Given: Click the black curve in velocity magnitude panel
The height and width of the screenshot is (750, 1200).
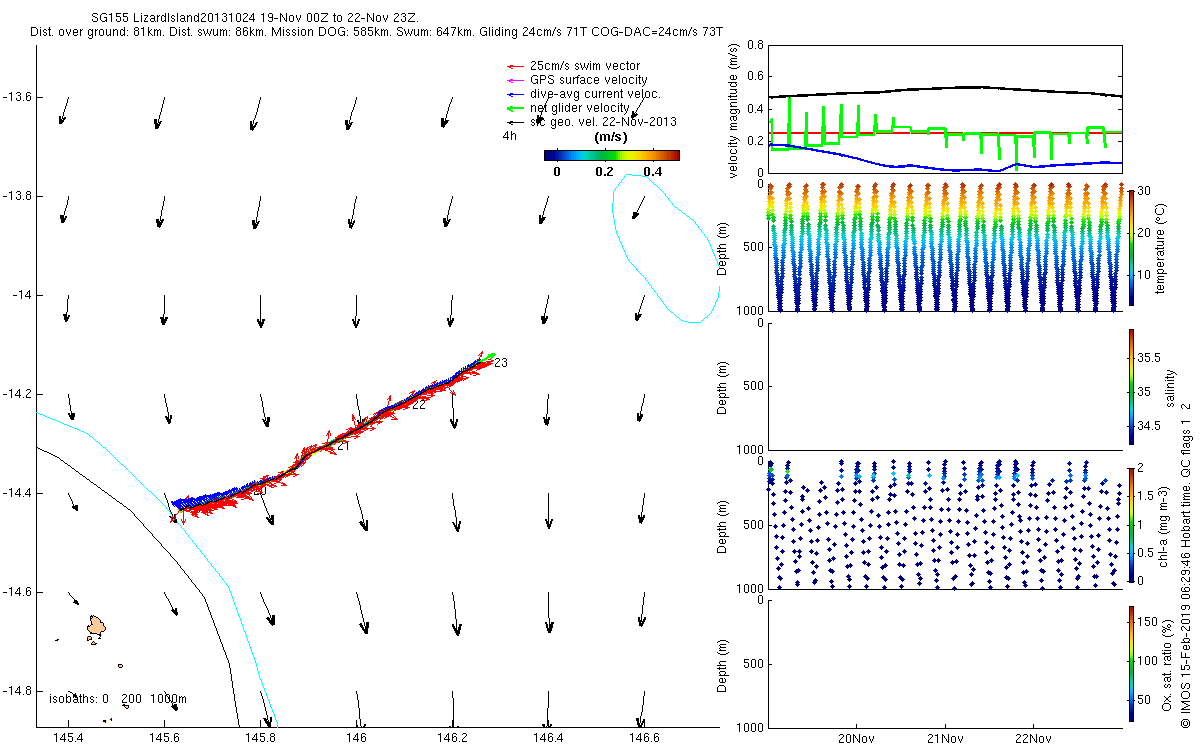Looking at the screenshot, I should tap(944, 87).
